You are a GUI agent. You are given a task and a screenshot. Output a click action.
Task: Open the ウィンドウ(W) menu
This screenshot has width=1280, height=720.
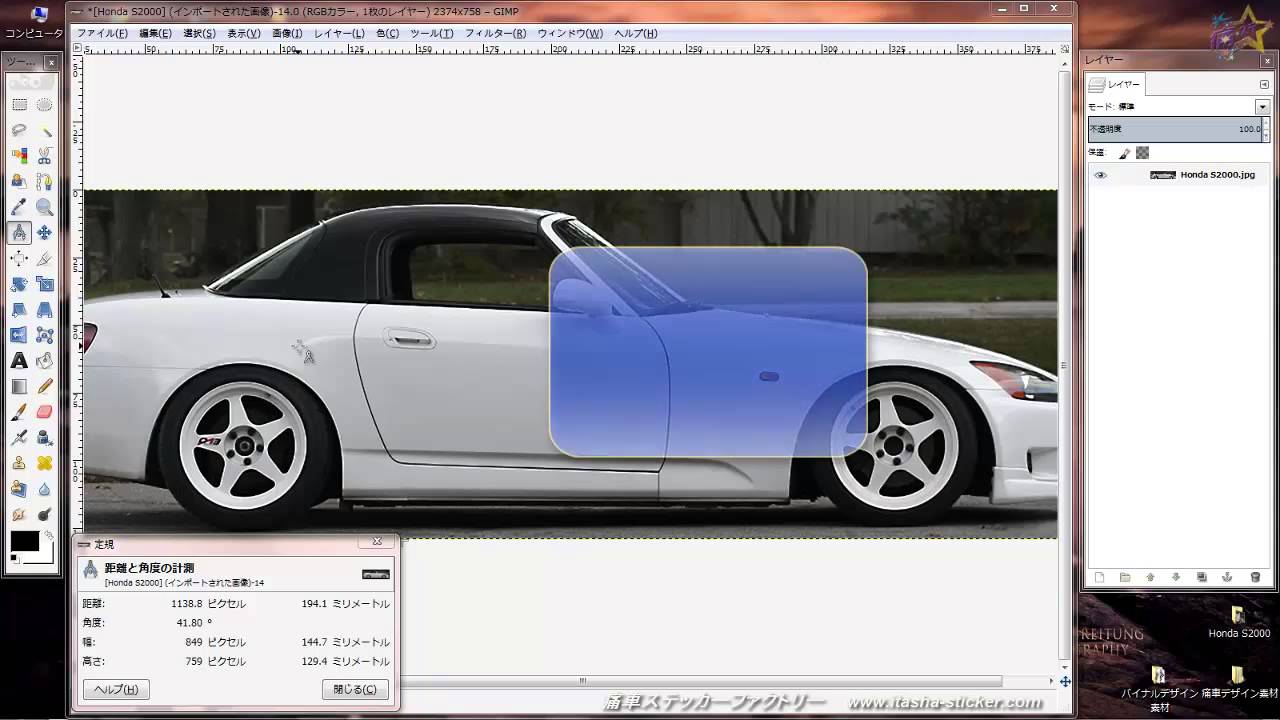click(x=570, y=33)
